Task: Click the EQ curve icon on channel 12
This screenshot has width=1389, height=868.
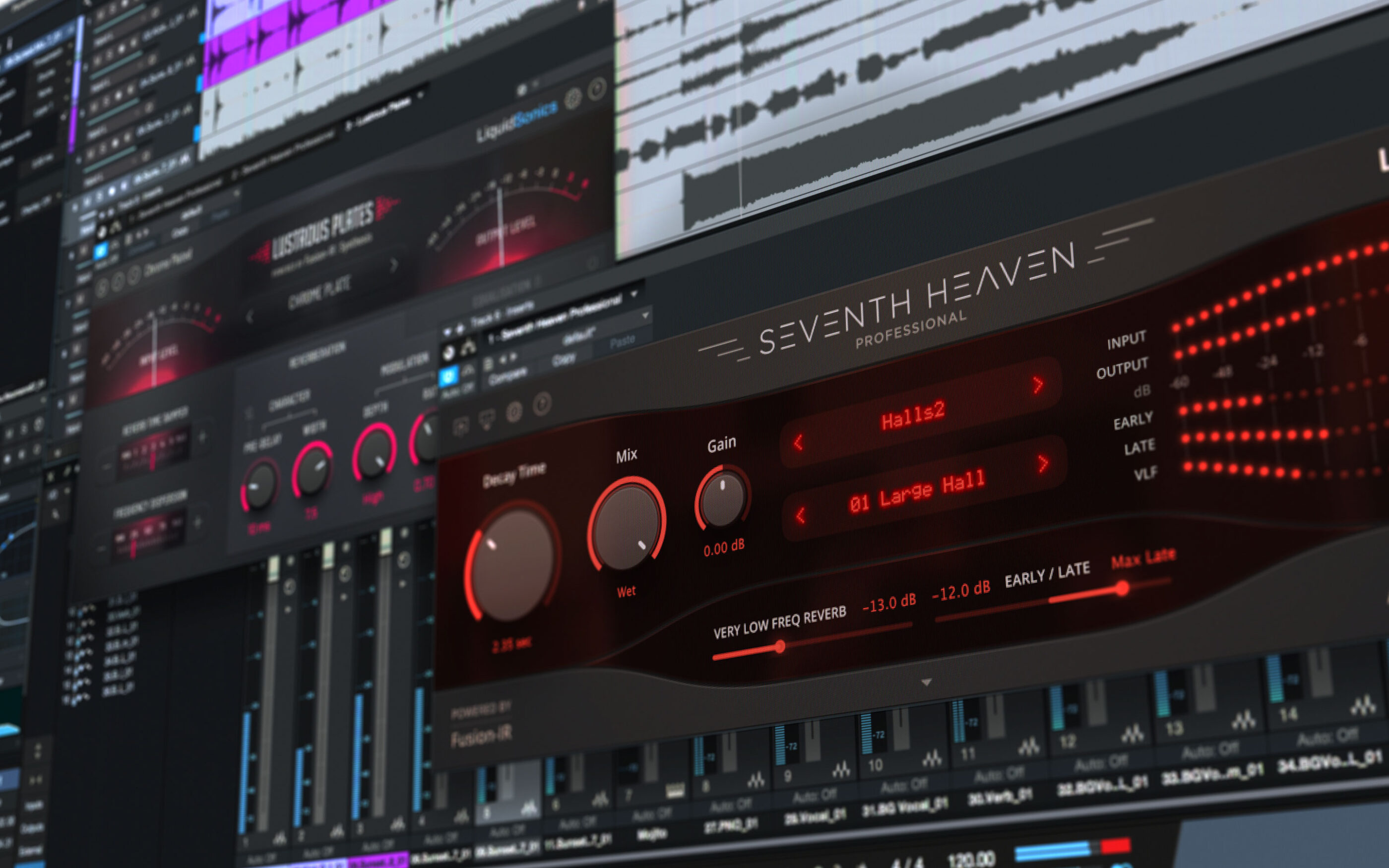Action: [1133, 733]
